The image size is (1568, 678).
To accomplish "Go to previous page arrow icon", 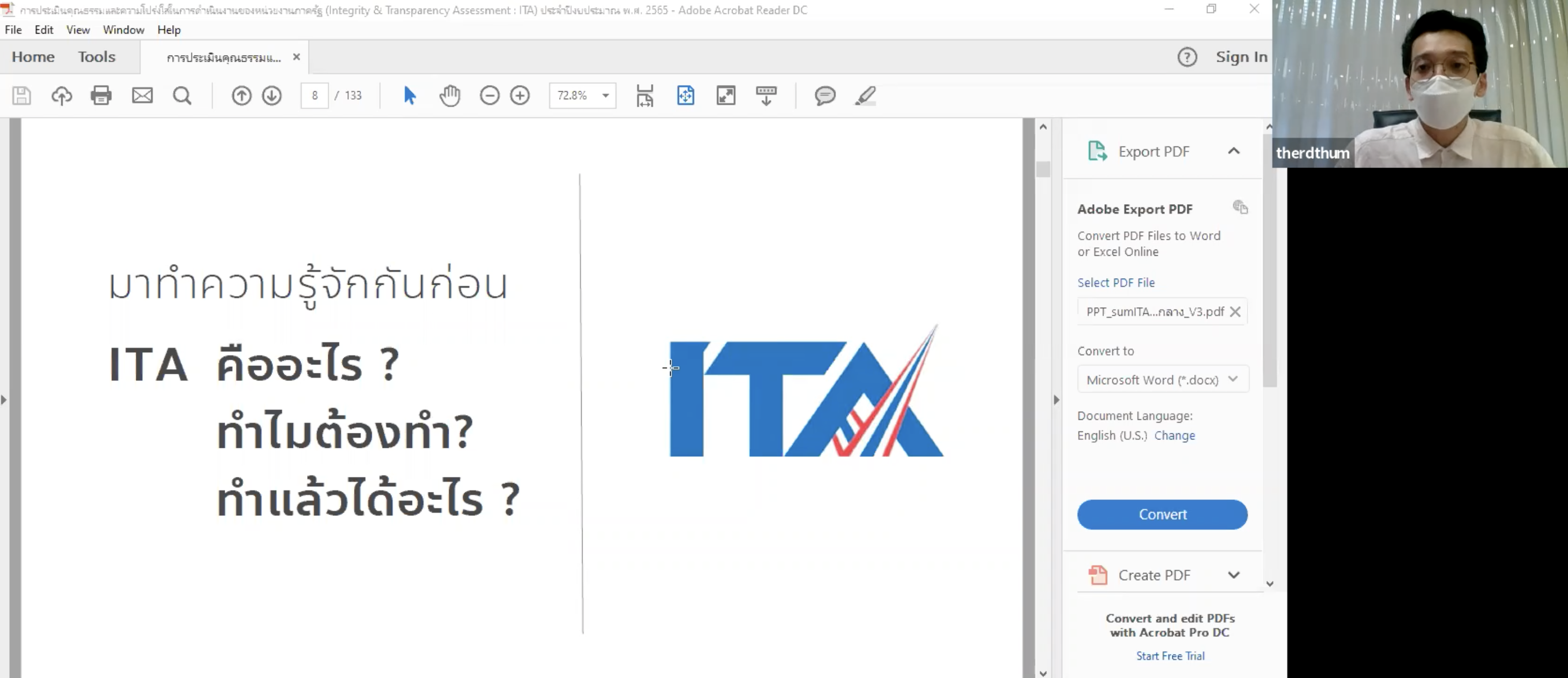I will pyautogui.click(x=242, y=96).
